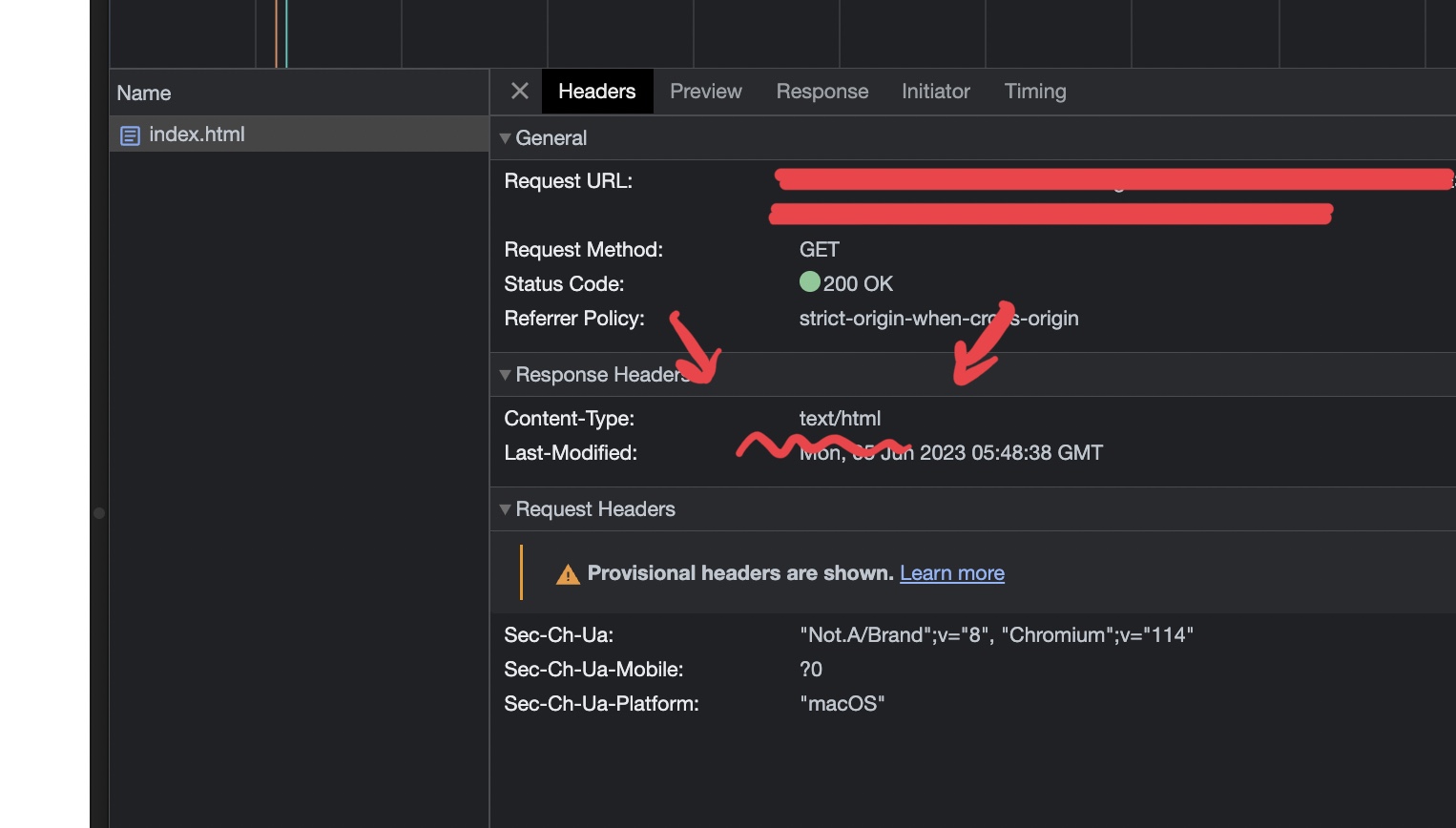Image resolution: width=1456 pixels, height=828 pixels.
Task: Collapse the Request Headers section
Action: 506,509
